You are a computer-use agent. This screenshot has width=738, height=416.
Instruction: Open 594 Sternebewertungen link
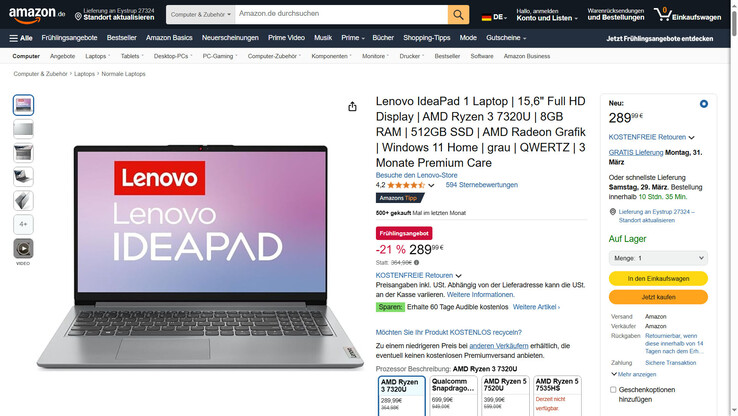(x=481, y=185)
